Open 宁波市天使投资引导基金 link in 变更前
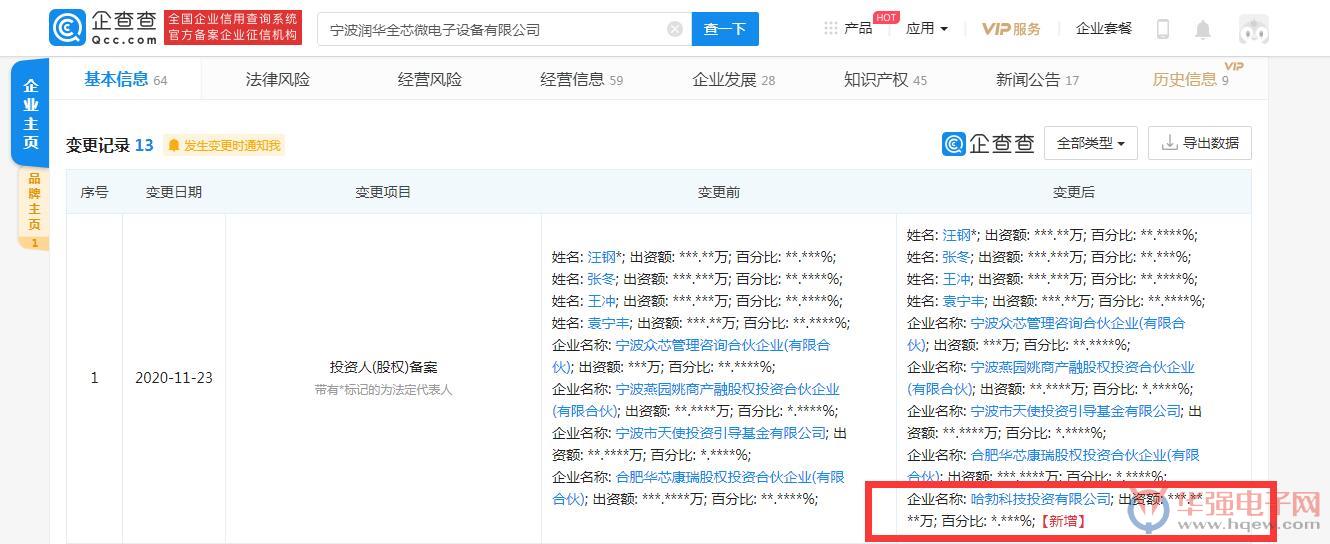This screenshot has width=1330, height=544. click(721, 433)
